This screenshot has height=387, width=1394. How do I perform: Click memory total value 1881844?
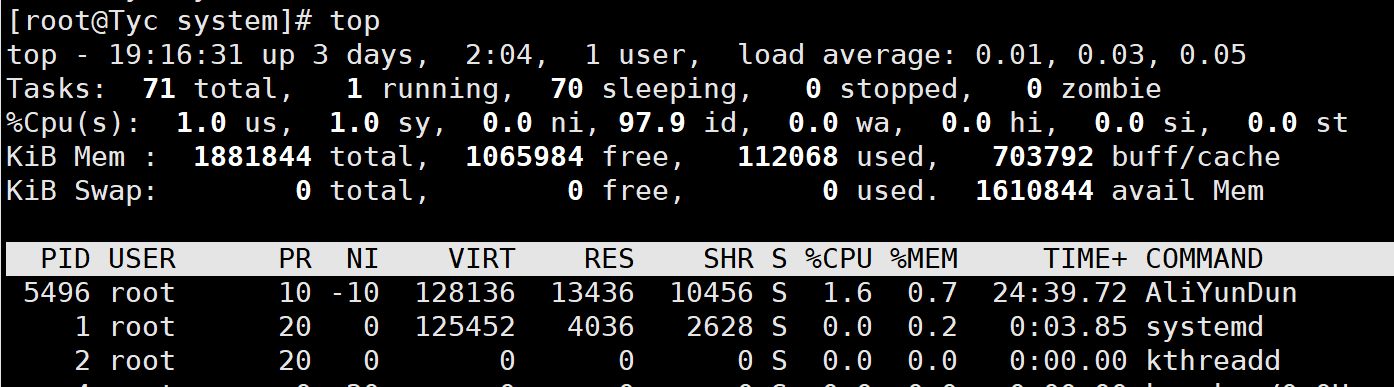click(253, 157)
